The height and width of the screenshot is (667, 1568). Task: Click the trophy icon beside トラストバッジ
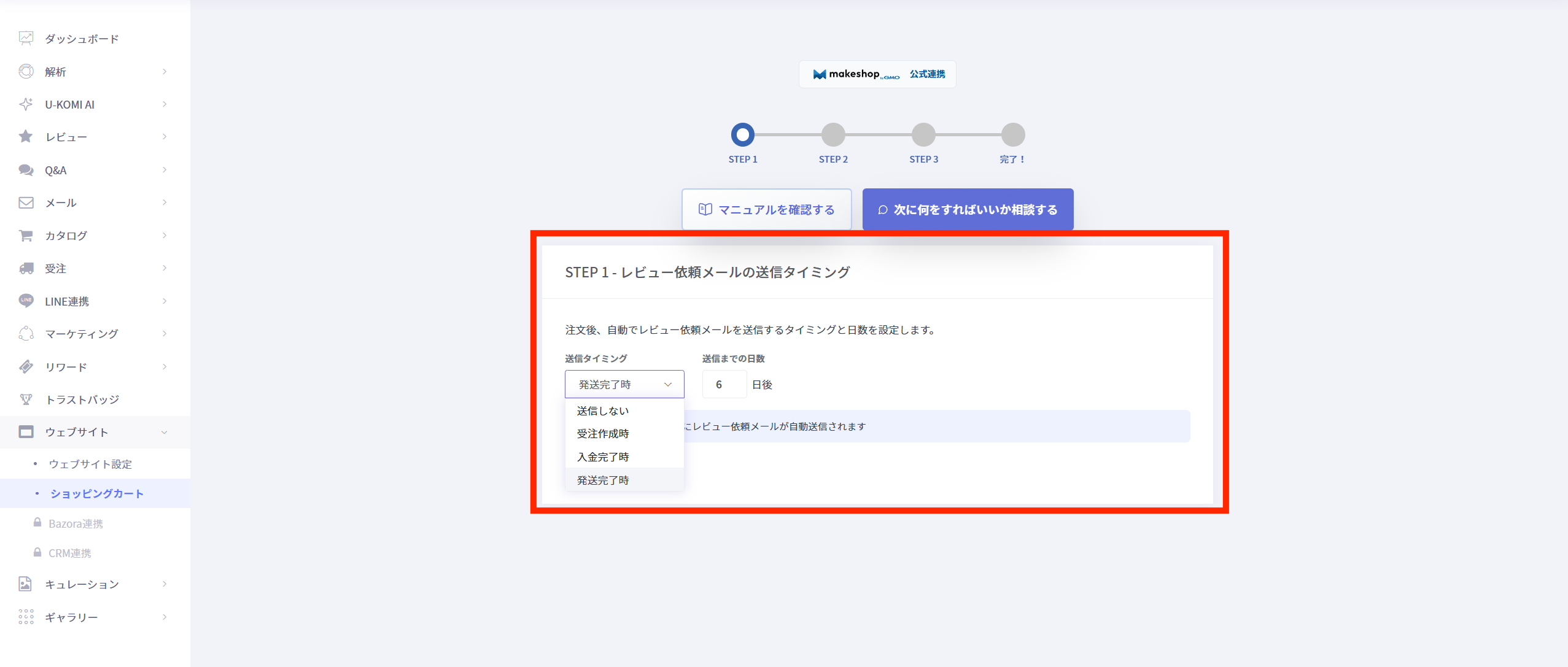coord(26,399)
